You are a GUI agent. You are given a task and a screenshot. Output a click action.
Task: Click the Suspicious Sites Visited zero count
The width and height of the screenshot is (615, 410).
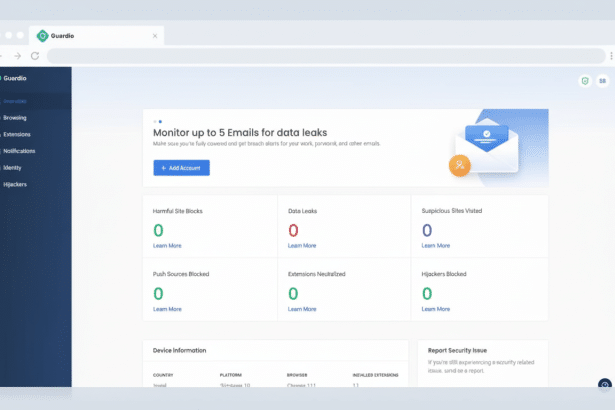[x=427, y=230]
